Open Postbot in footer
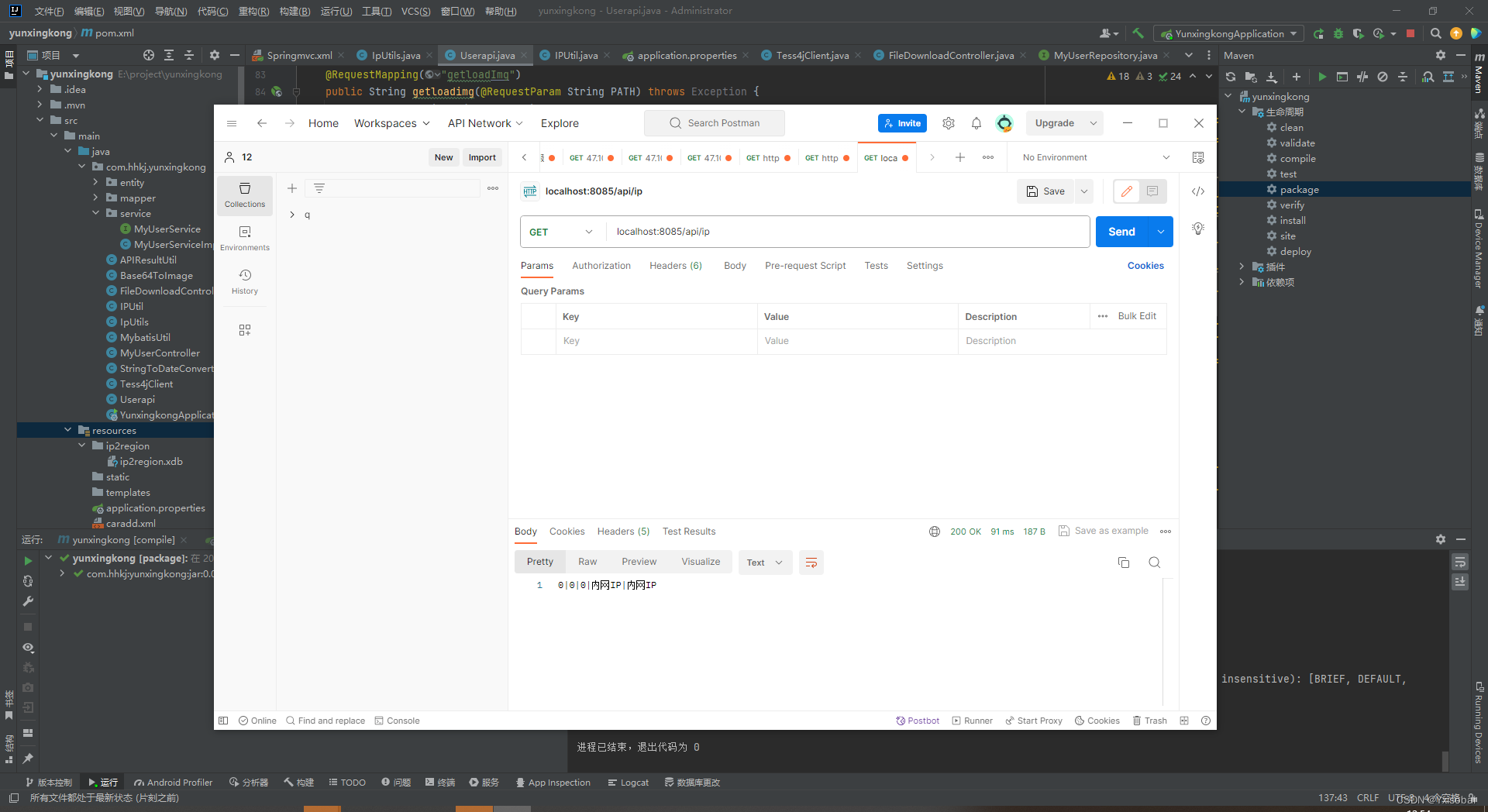 point(918,721)
